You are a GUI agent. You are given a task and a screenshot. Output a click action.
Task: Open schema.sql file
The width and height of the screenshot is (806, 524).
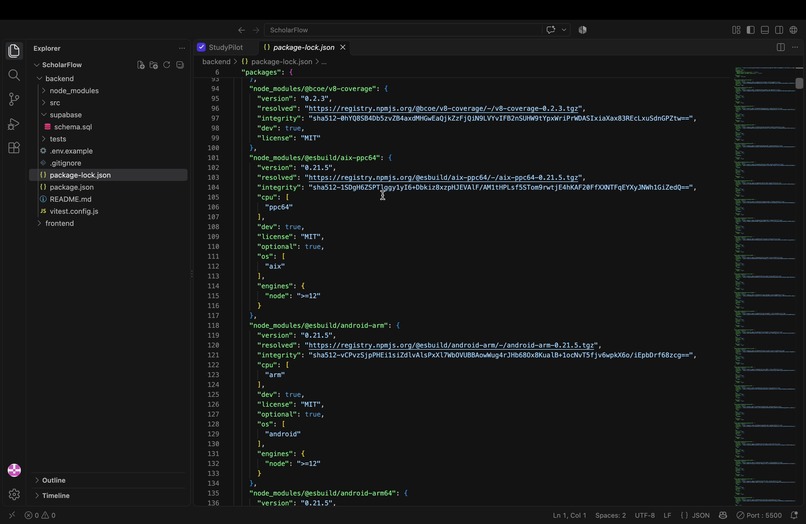[72, 127]
